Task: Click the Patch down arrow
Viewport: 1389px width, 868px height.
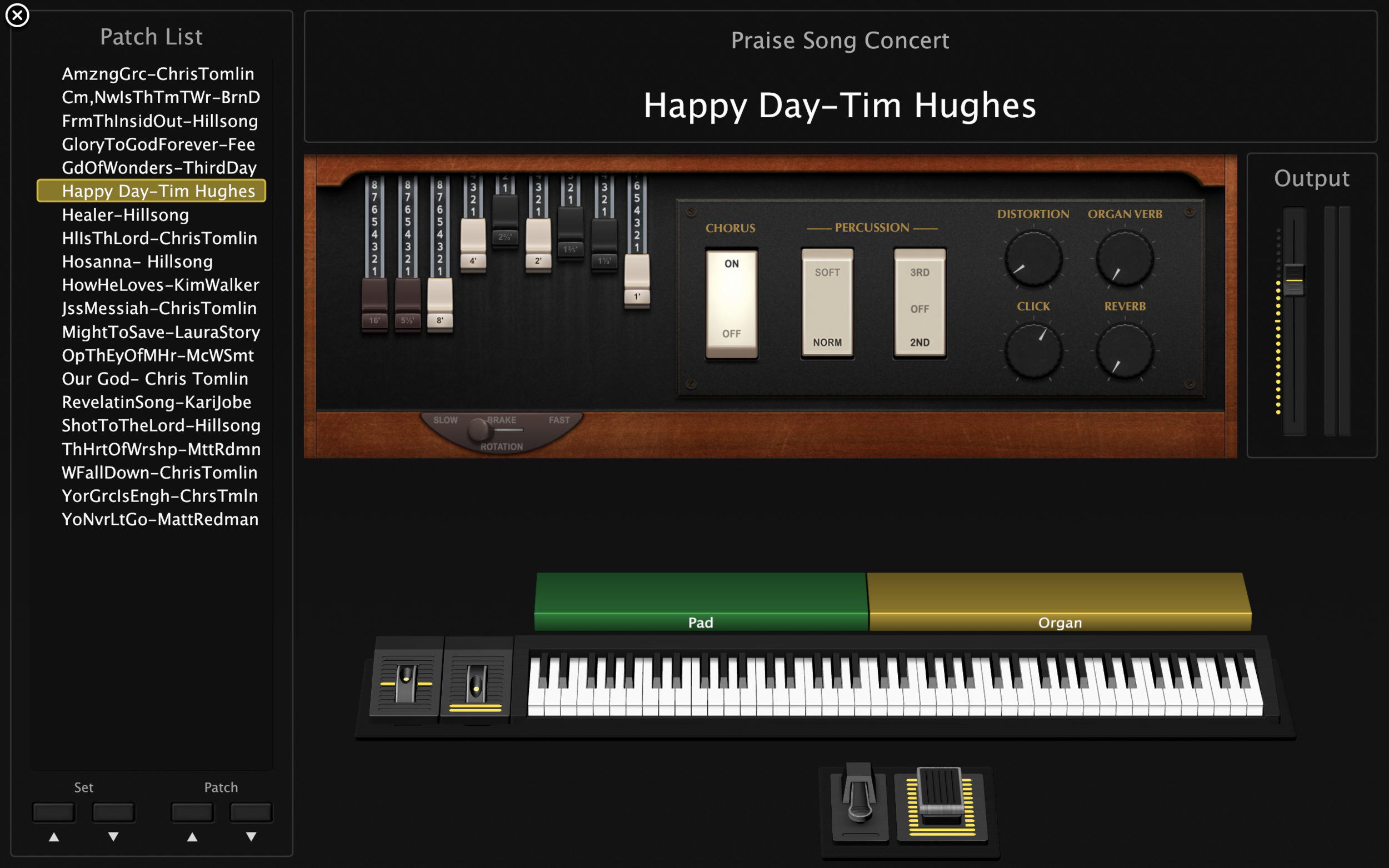Action: pos(252,837)
